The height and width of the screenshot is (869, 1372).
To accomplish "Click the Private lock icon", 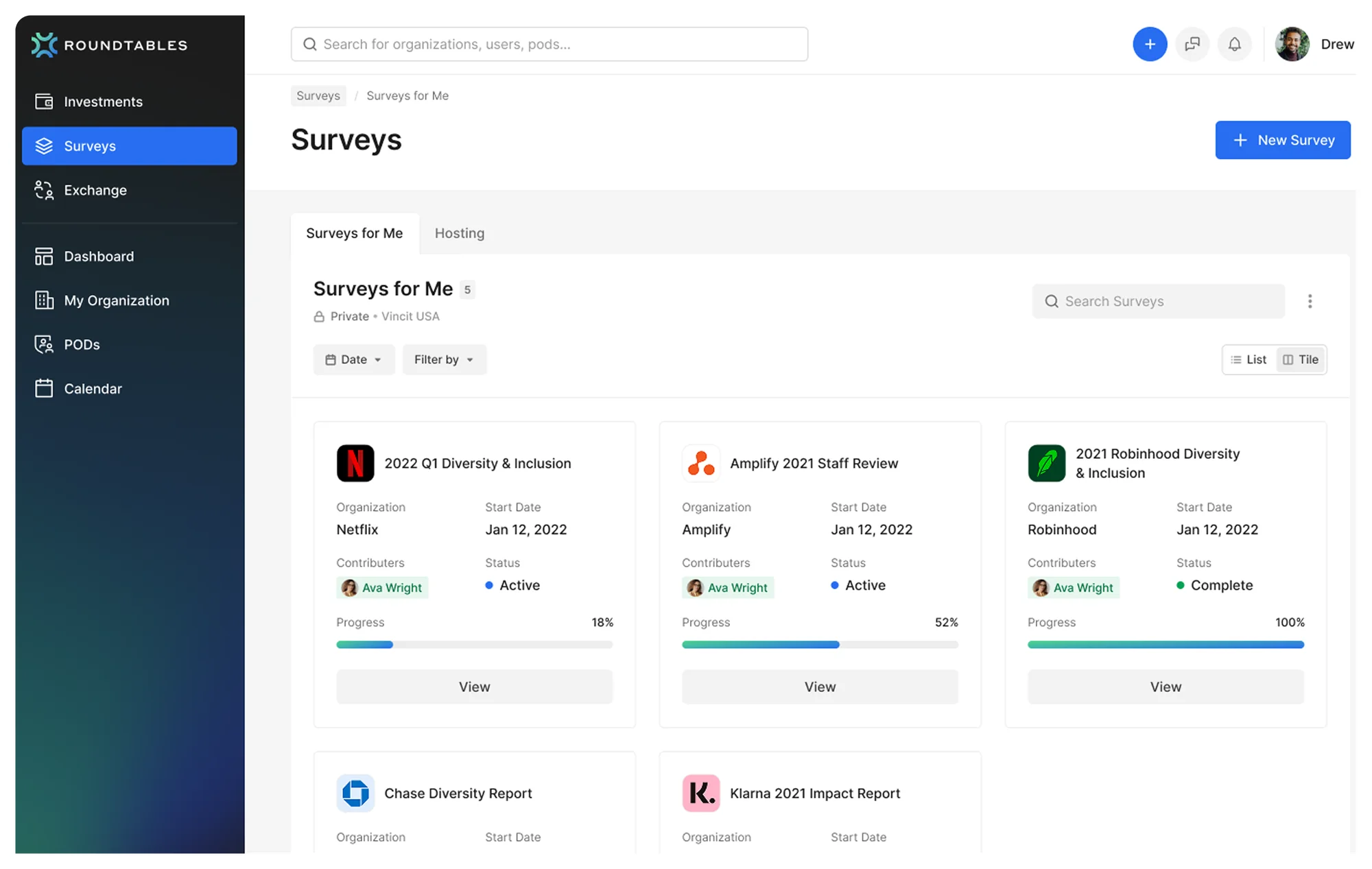I will coord(319,316).
